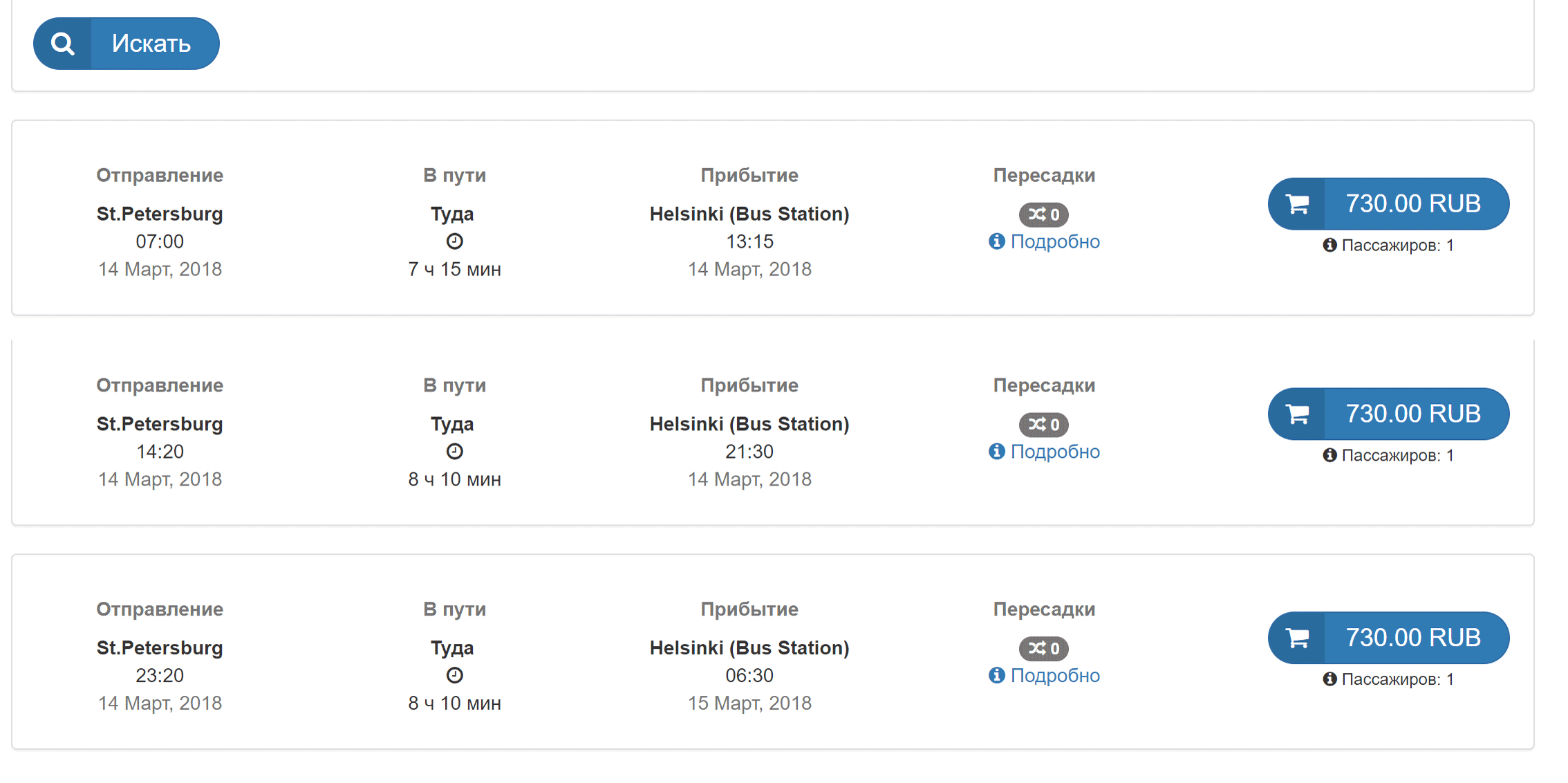
Task: Click the clock icon on the 14:20 departure row
Action: [454, 452]
